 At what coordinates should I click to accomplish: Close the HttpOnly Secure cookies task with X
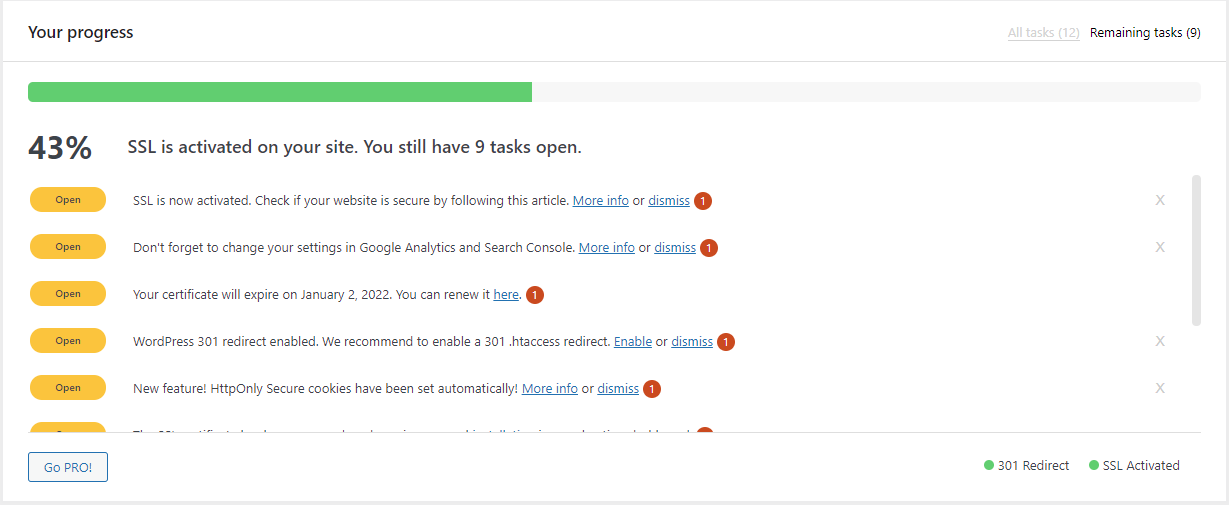[1160, 388]
